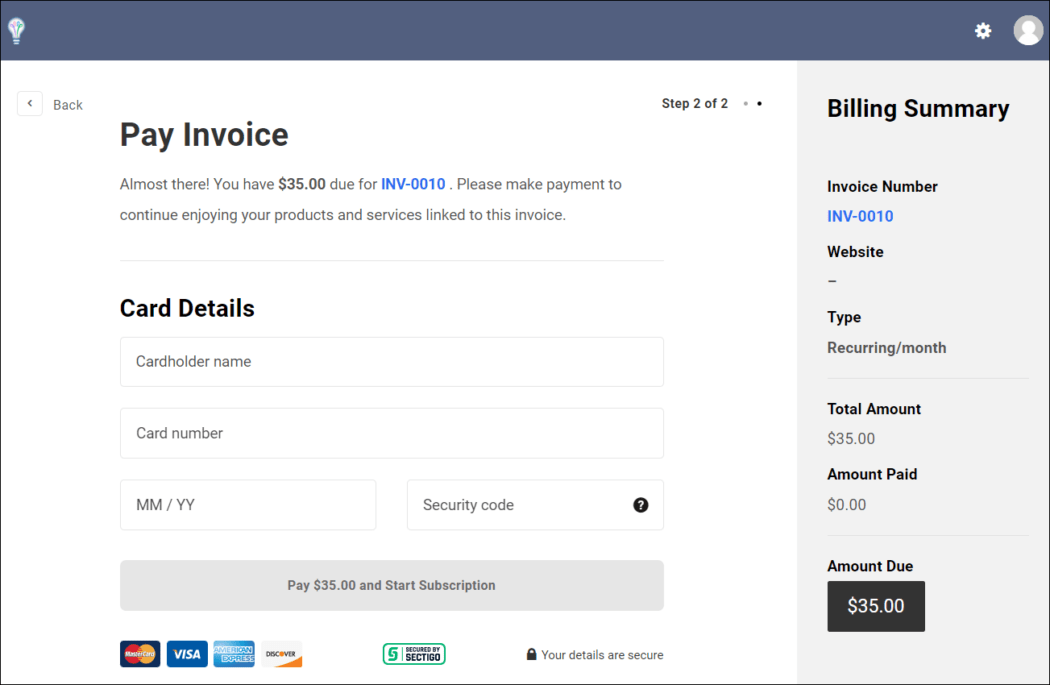Click the Security code field
The image size is (1050, 685).
[520, 505]
